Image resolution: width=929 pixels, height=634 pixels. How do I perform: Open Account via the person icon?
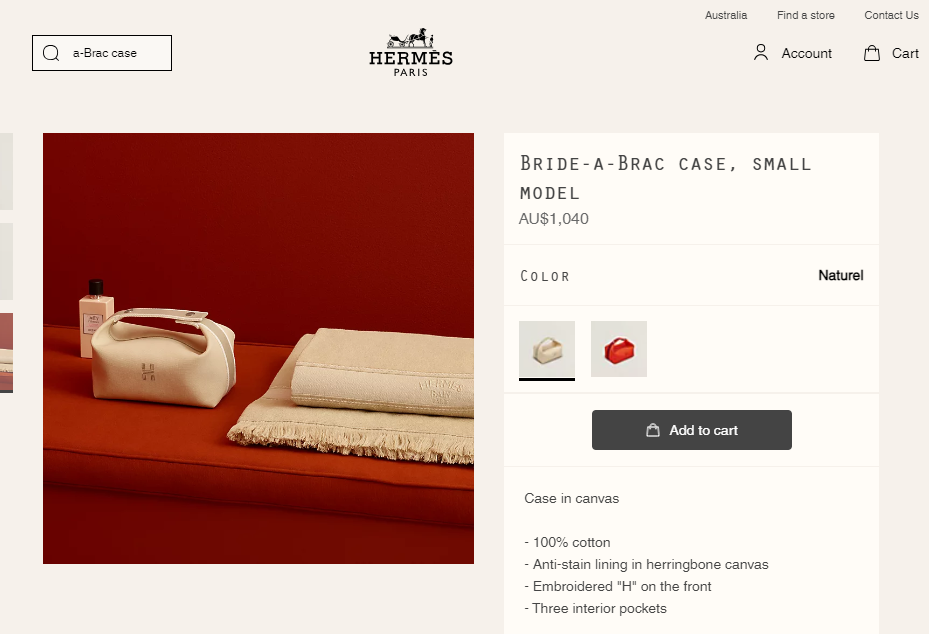pos(761,52)
